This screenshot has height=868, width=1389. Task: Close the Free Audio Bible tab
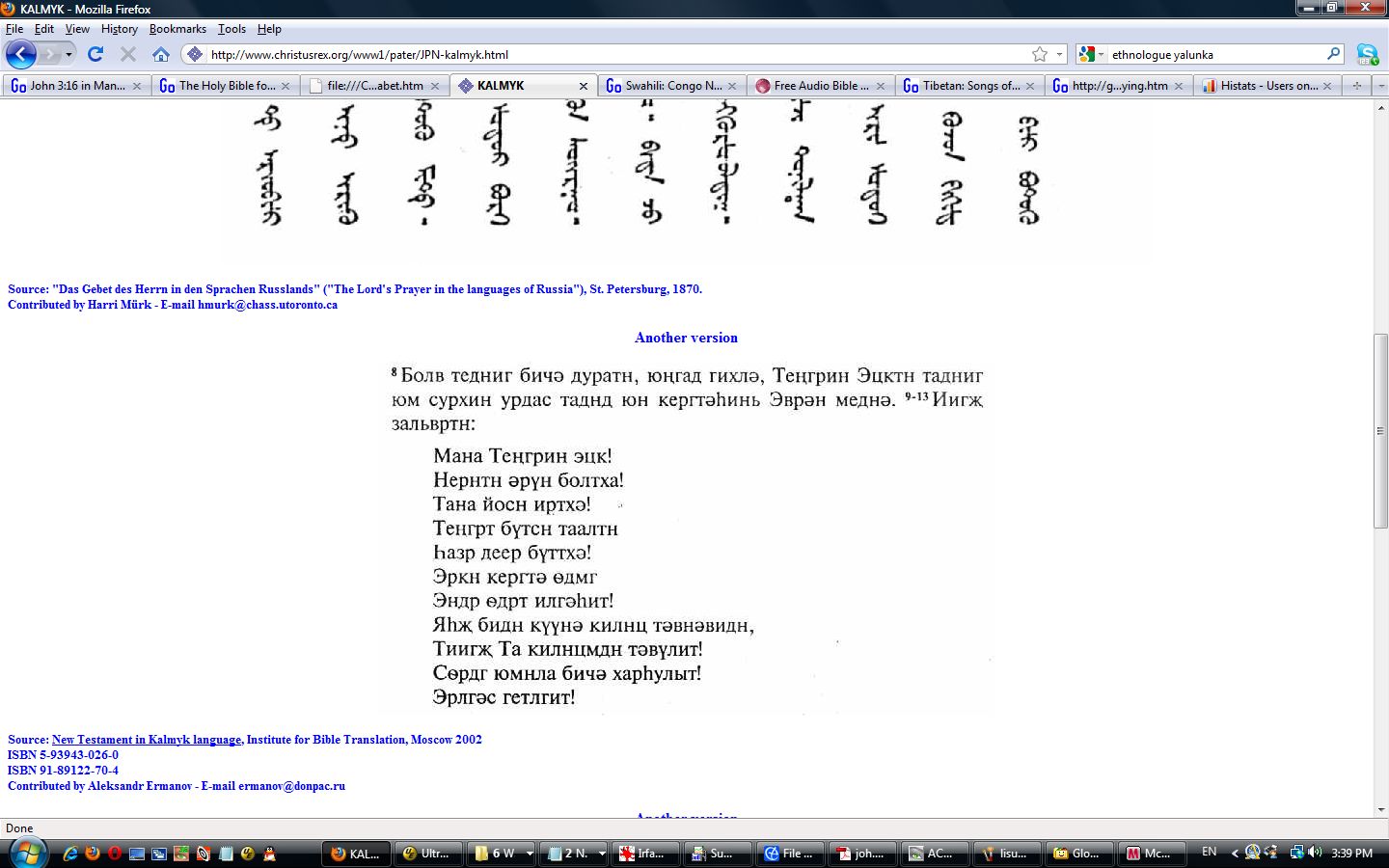click(880, 86)
